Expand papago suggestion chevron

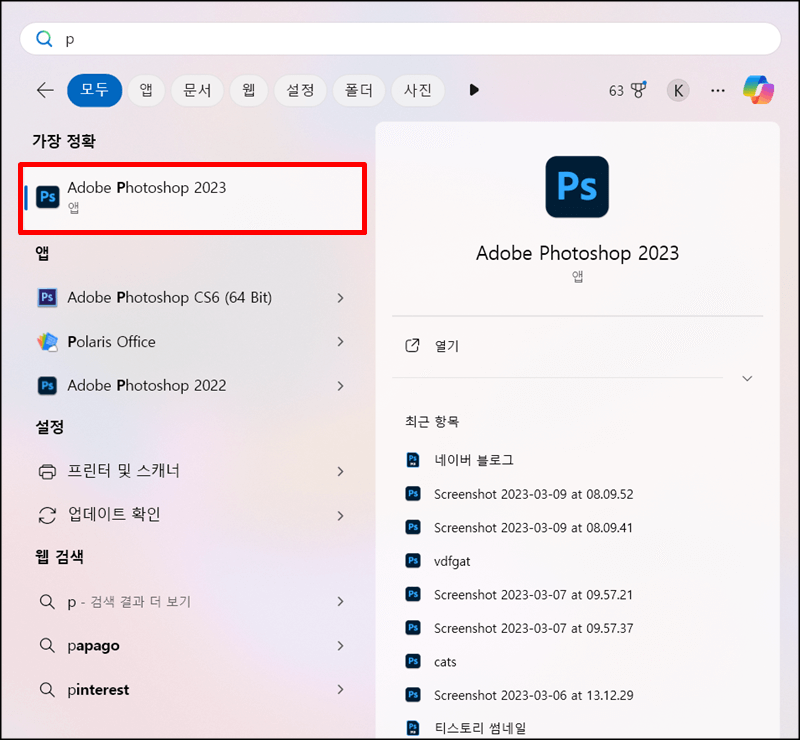pyautogui.click(x=340, y=646)
